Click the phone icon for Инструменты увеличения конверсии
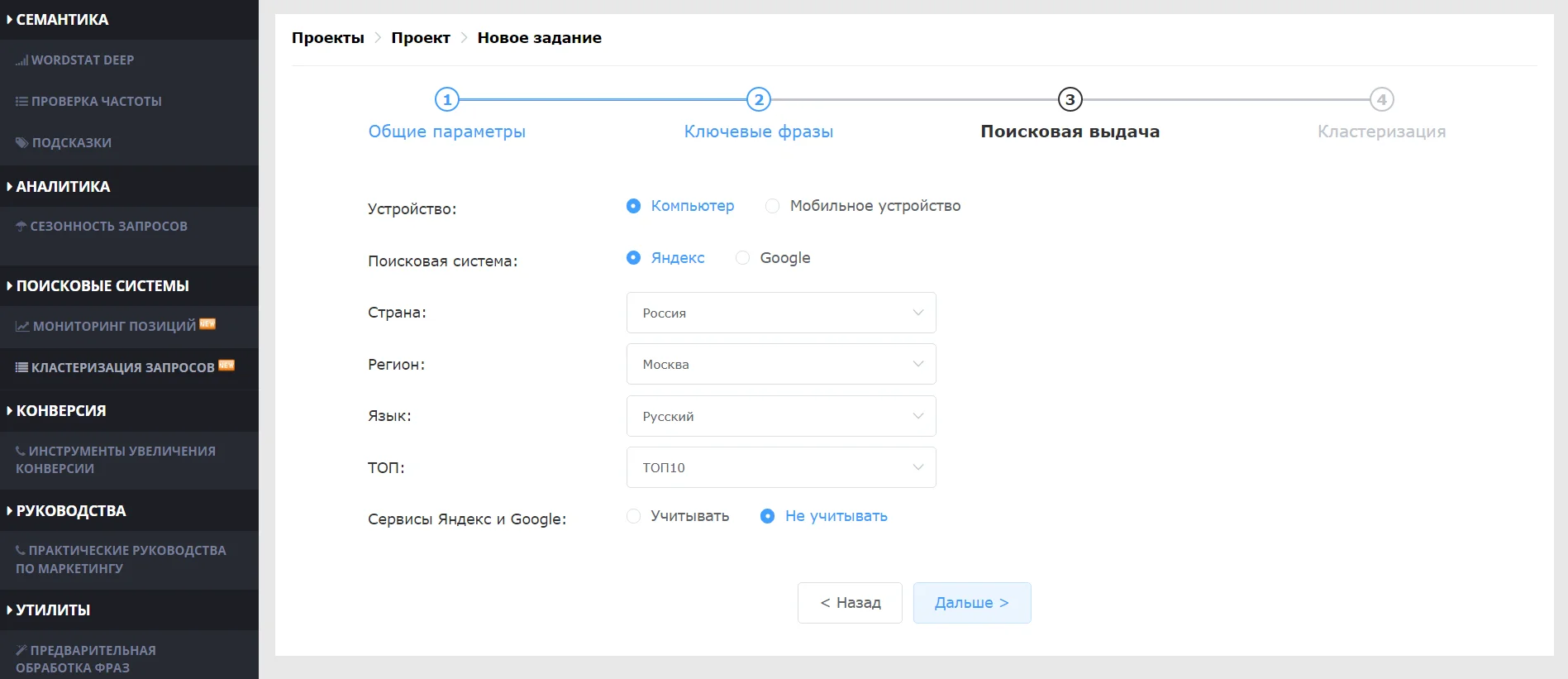Screen dimensions: 1568x679 [21, 452]
